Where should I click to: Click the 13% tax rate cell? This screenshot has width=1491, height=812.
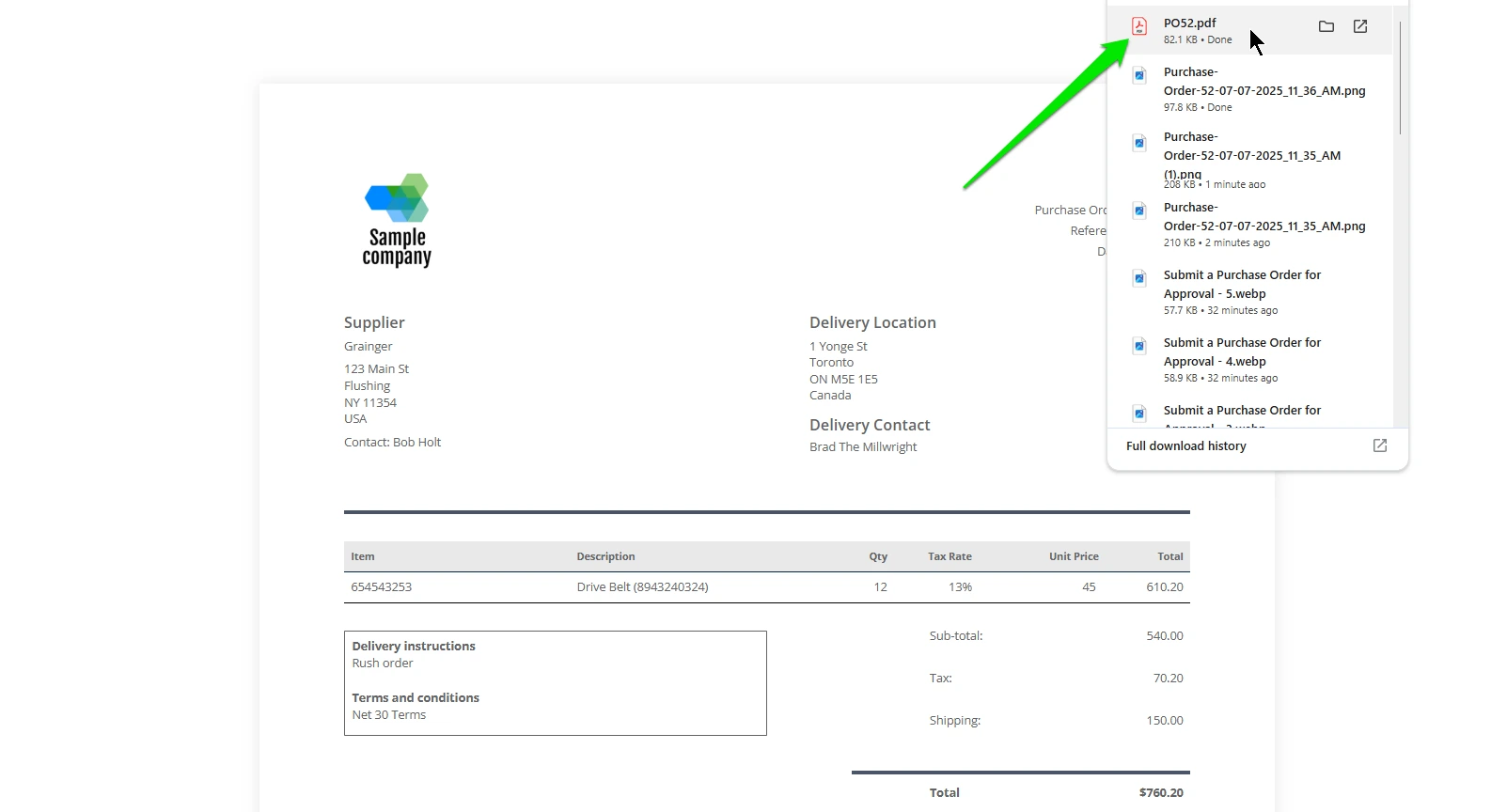point(960,586)
